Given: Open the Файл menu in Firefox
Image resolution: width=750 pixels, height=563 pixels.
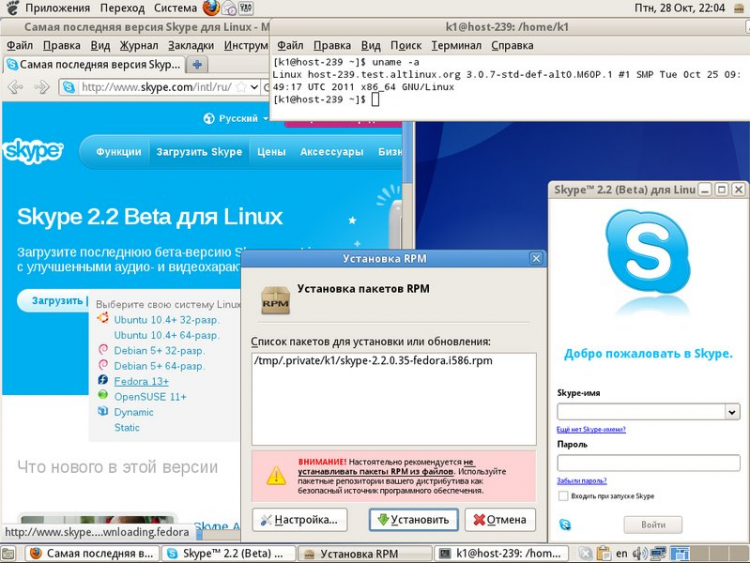Looking at the screenshot, I should [20, 45].
